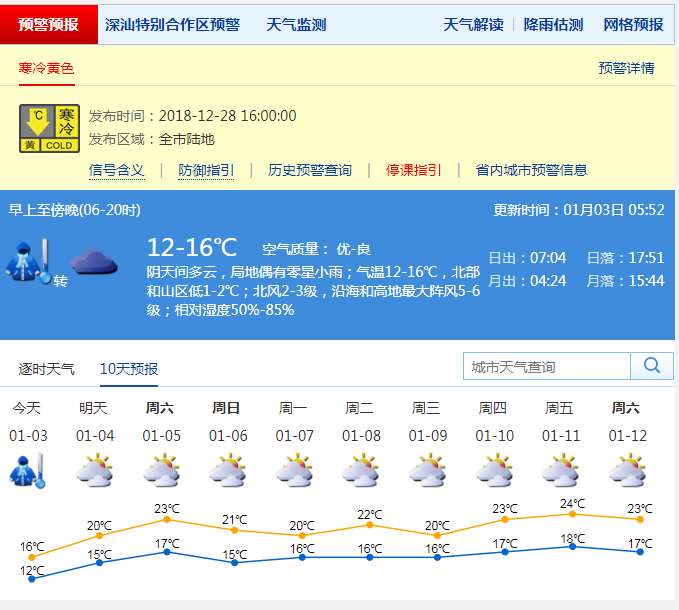Click the 城市天气查询 search field
This screenshot has width=679, height=610.
pos(546,367)
